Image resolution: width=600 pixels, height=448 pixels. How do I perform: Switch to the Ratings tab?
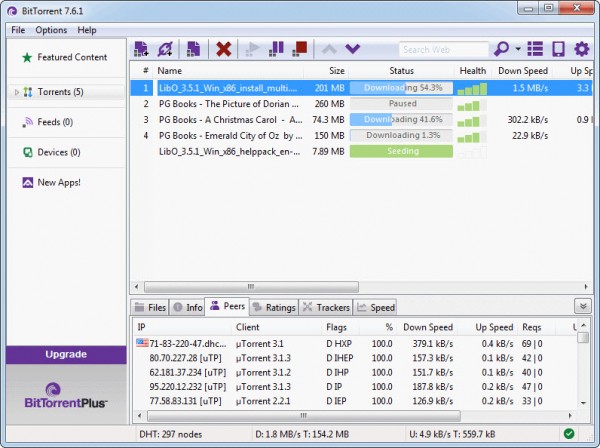click(x=274, y=307)
